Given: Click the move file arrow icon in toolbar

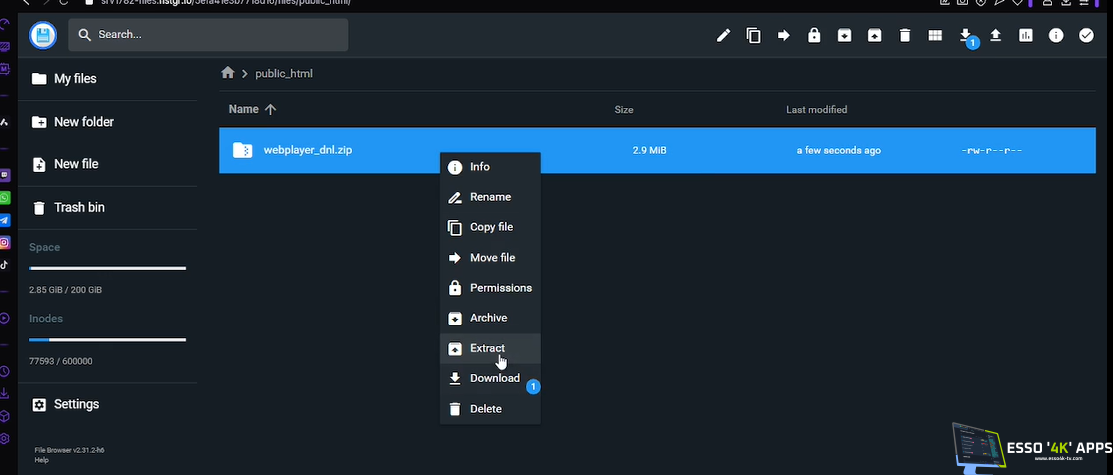Looking at the screenshot, I should [784, 36].
